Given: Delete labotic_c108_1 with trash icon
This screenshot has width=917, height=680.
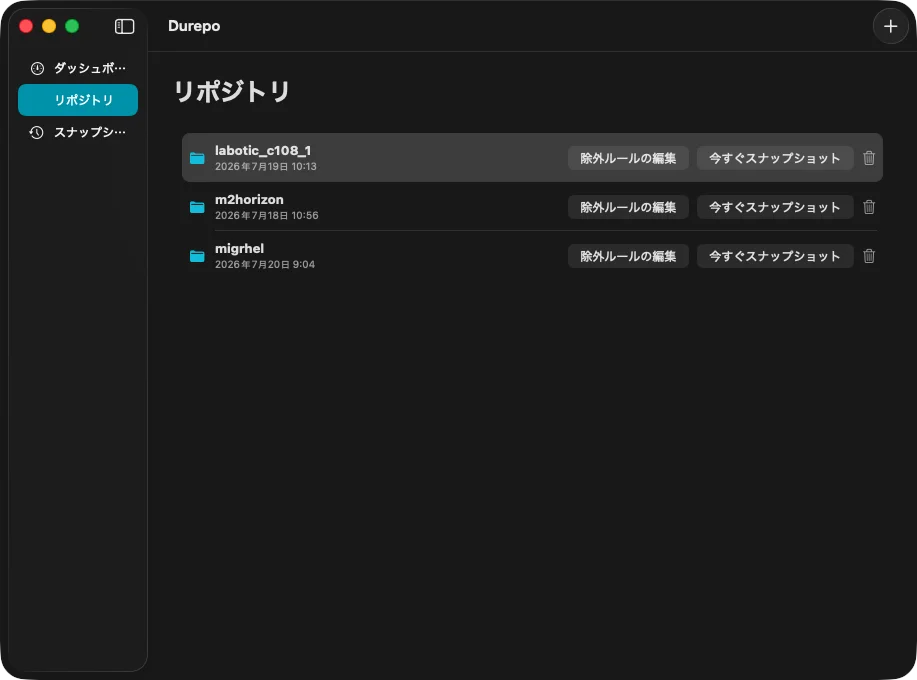Looking at the screenshot, I should click(x=869, y=158).
